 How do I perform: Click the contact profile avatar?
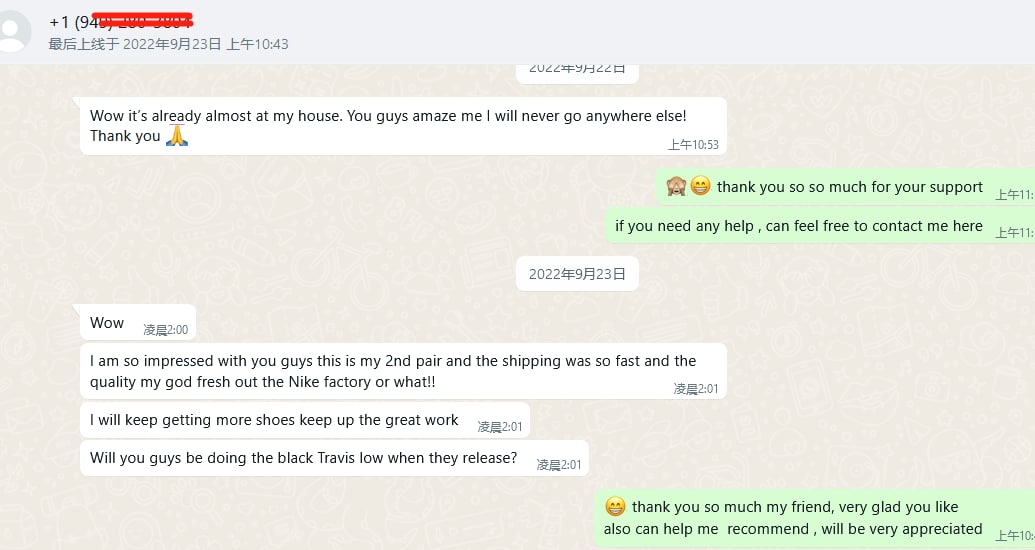point(12,31)
